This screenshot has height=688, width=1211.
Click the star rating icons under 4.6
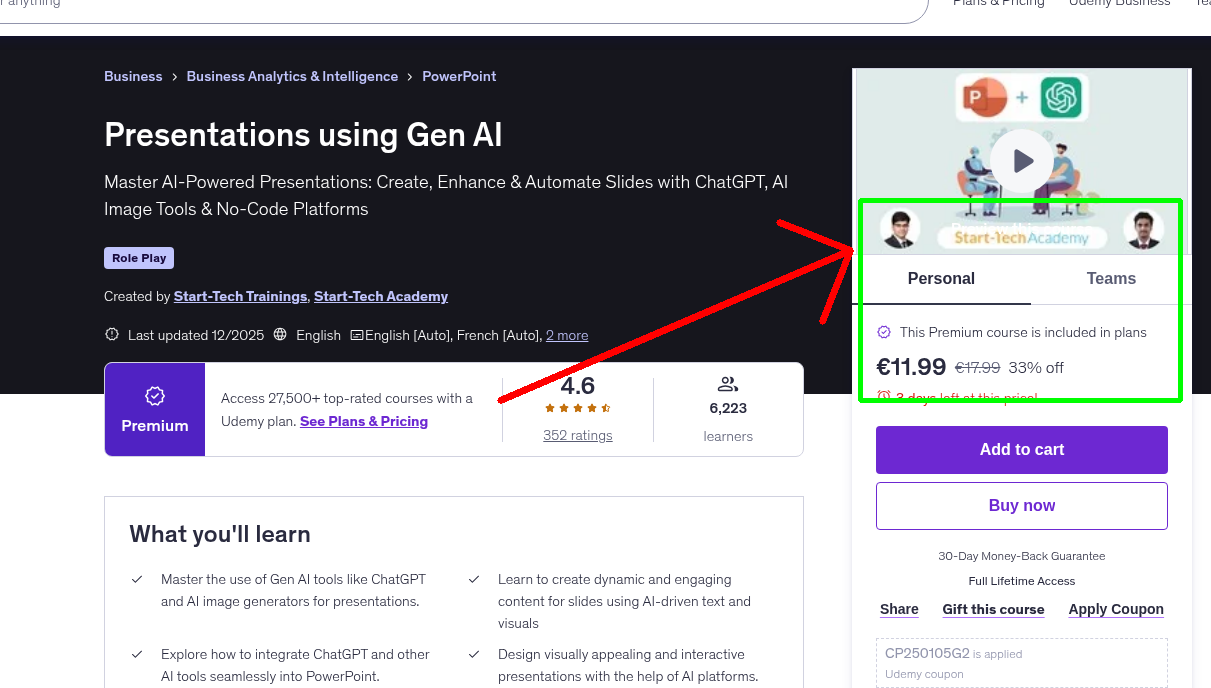pyautogui.click(x=577, y=407)
